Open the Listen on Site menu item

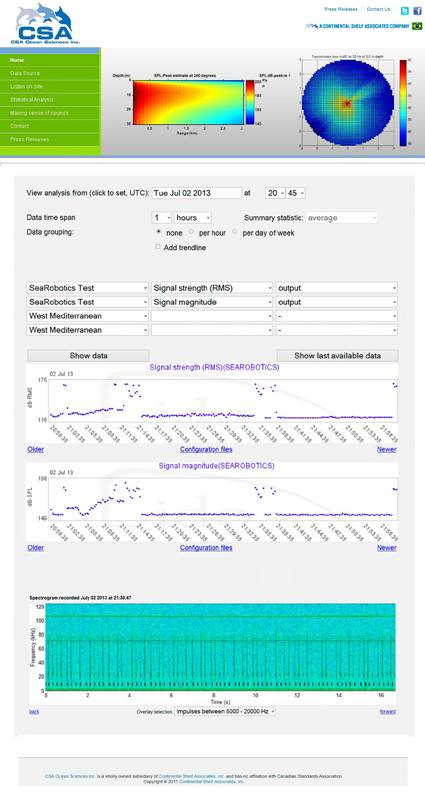50,87
